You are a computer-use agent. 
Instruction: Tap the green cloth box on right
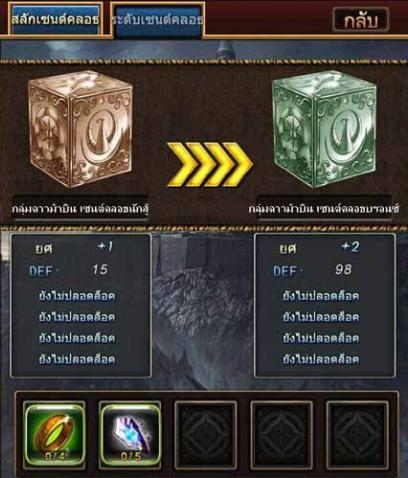324,130
